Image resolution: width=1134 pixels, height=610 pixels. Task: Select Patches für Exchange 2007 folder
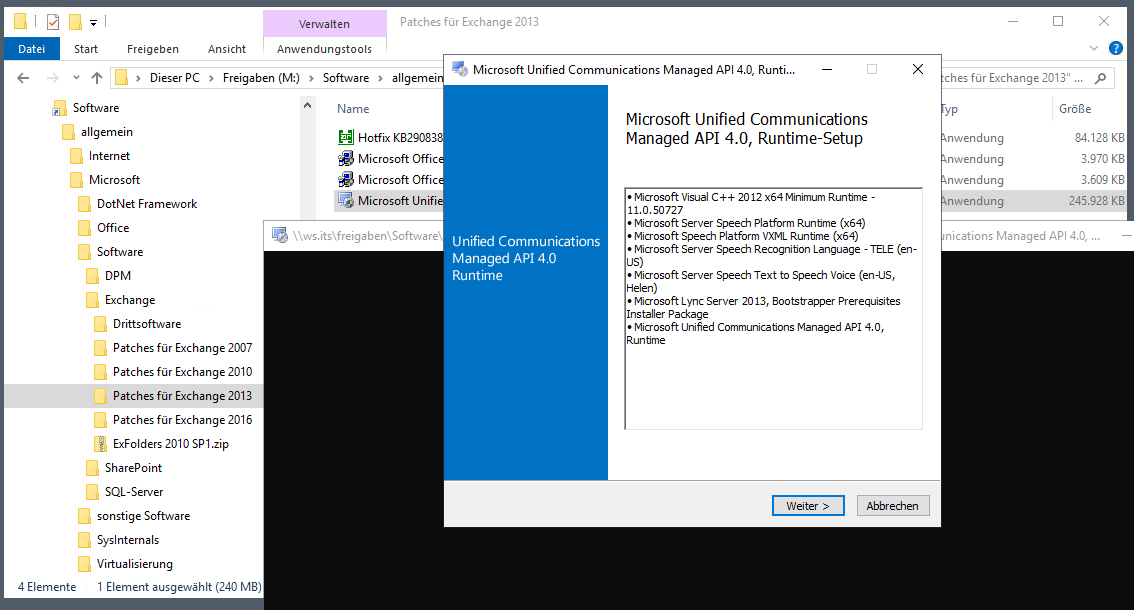tap(182, 348)
